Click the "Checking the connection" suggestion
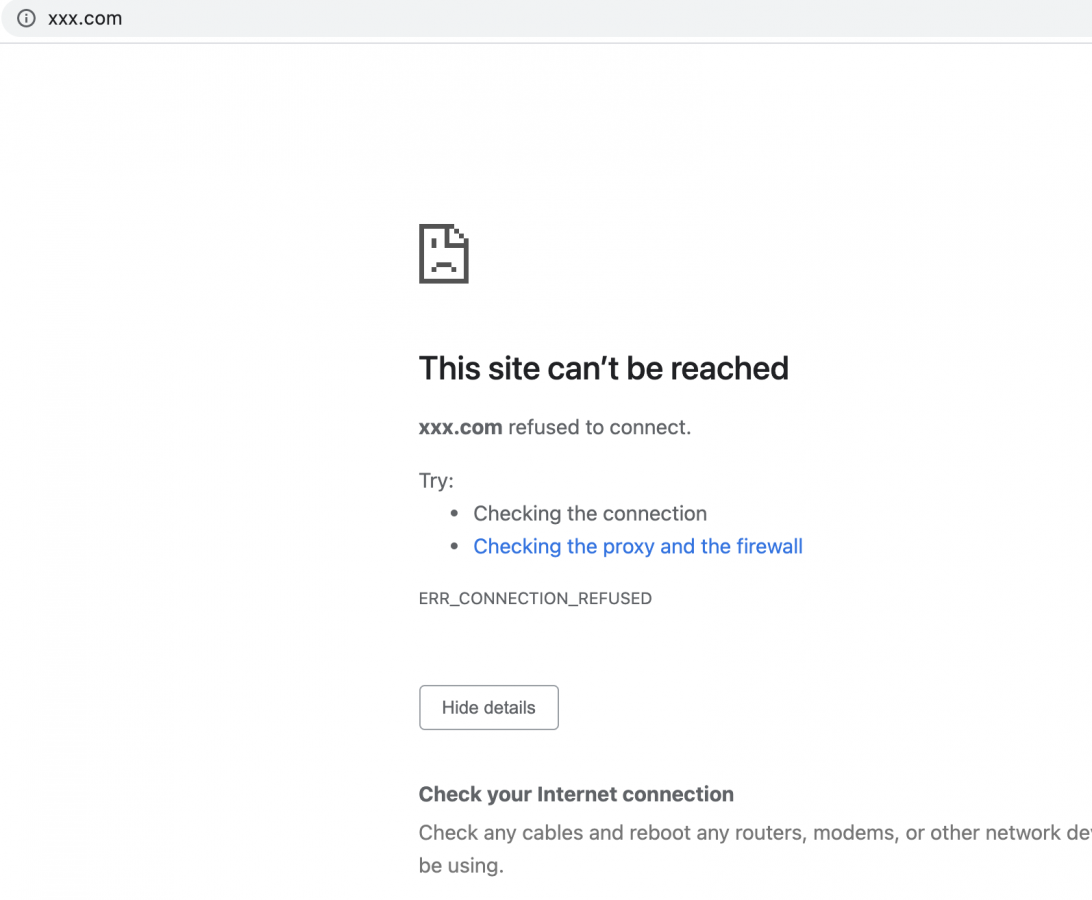This screenshot has height=900, width=1092. tap(590, 513)
